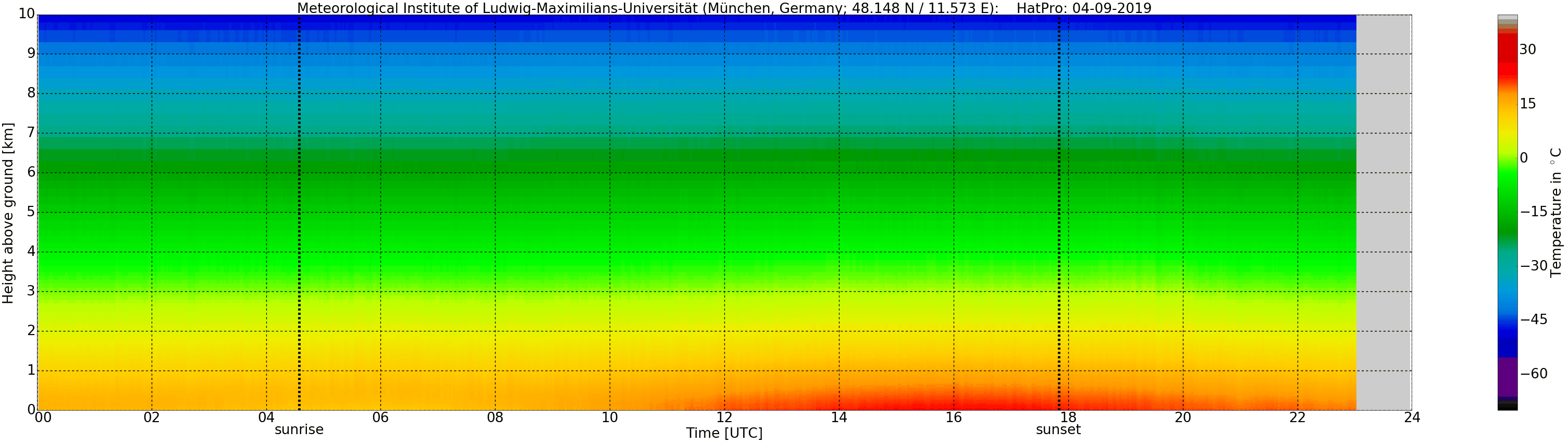This screenshot has width=1568, height=443.
Task: Click the 30 label on the colorbar
Action: pyautogui.click(x=1527, y=50)
